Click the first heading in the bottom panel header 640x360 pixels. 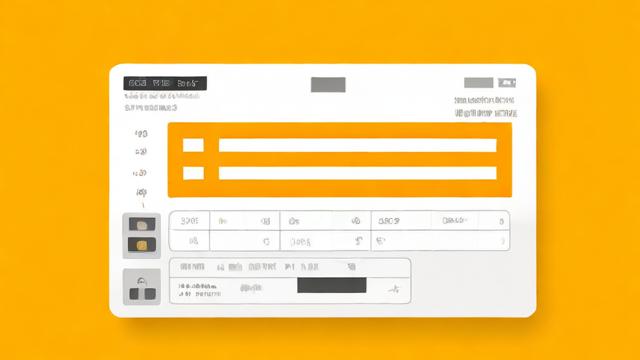[x=192, y=267]
